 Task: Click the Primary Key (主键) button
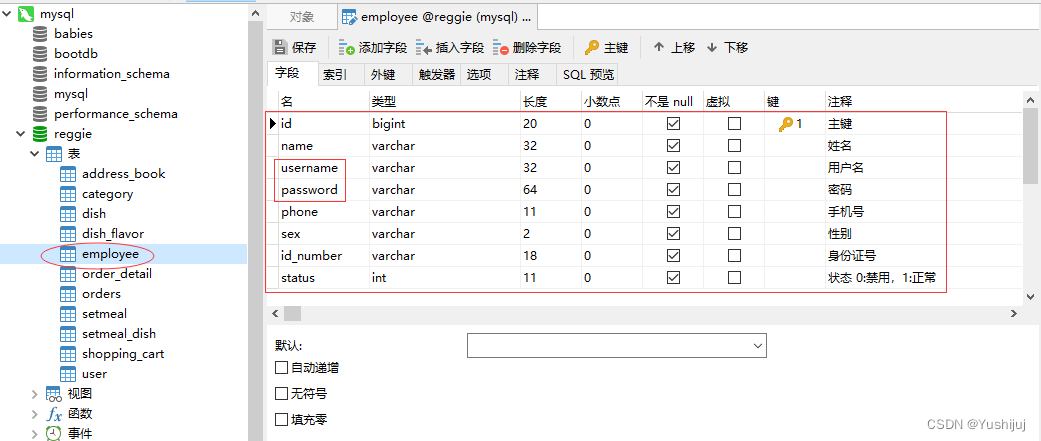pyautogui.click(x=606, y=48)
